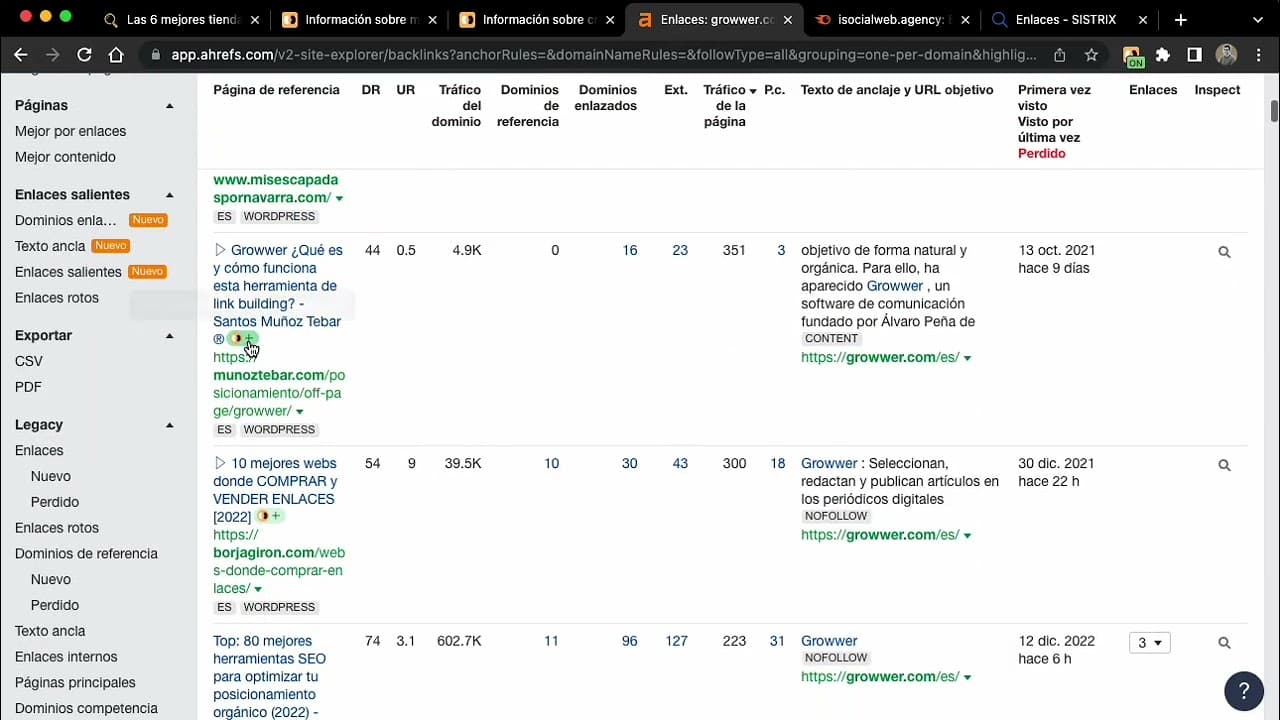The image size is (1280, 720).
Task: Collapse the Legacy sidebar section
Action: click(x=170, y=425)
